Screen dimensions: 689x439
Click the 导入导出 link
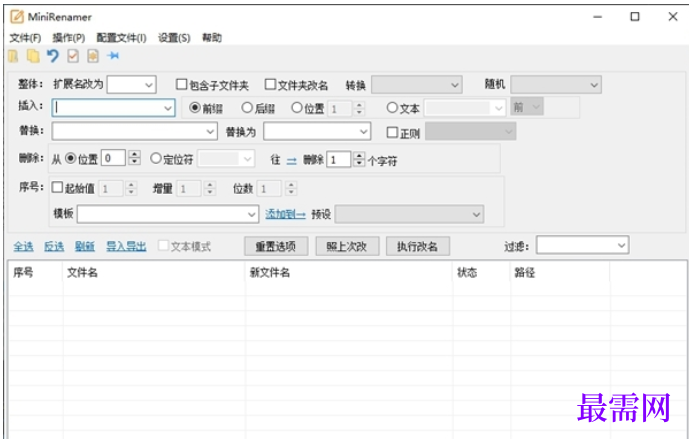tap(126, 247)
